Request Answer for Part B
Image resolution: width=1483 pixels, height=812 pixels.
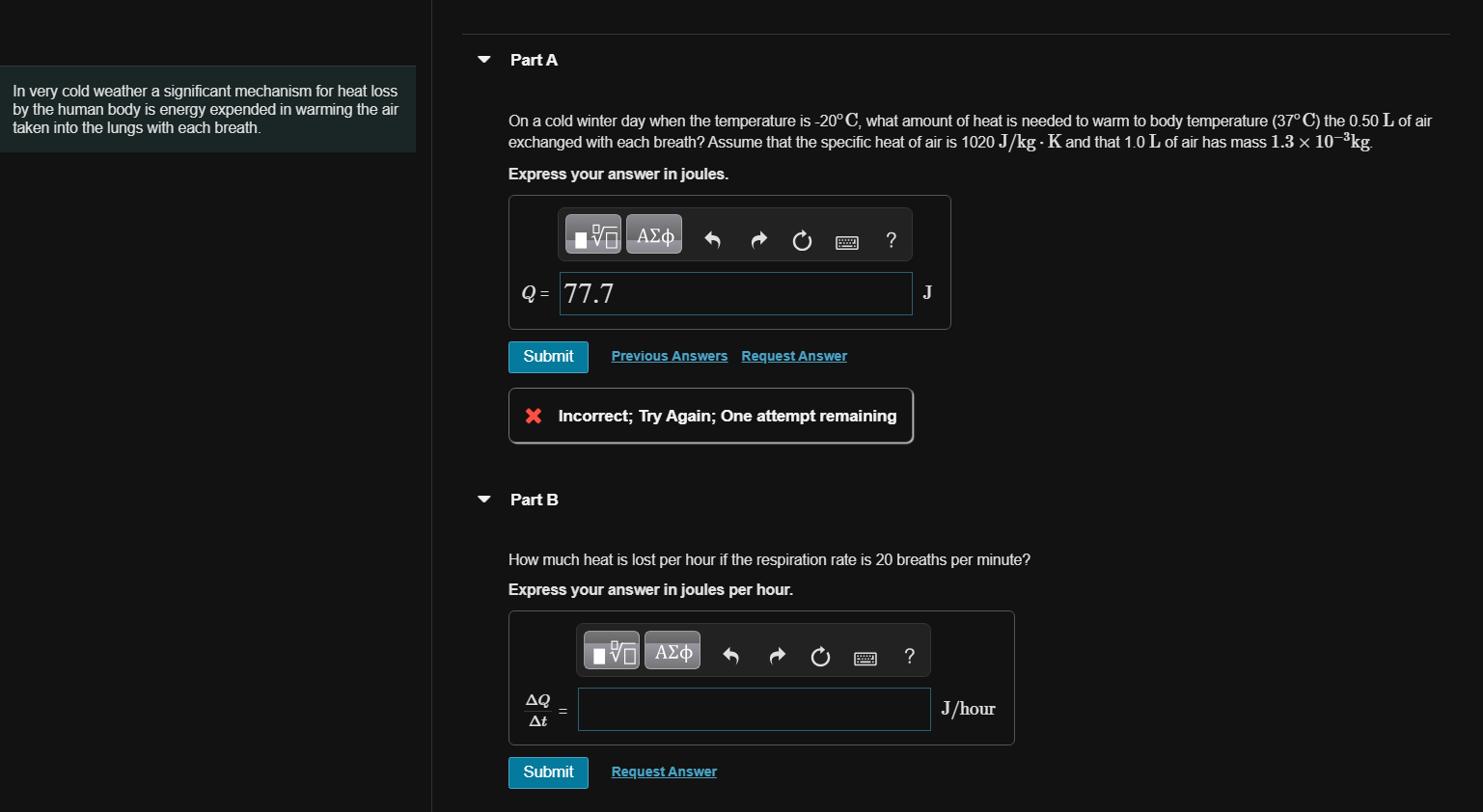664,771
